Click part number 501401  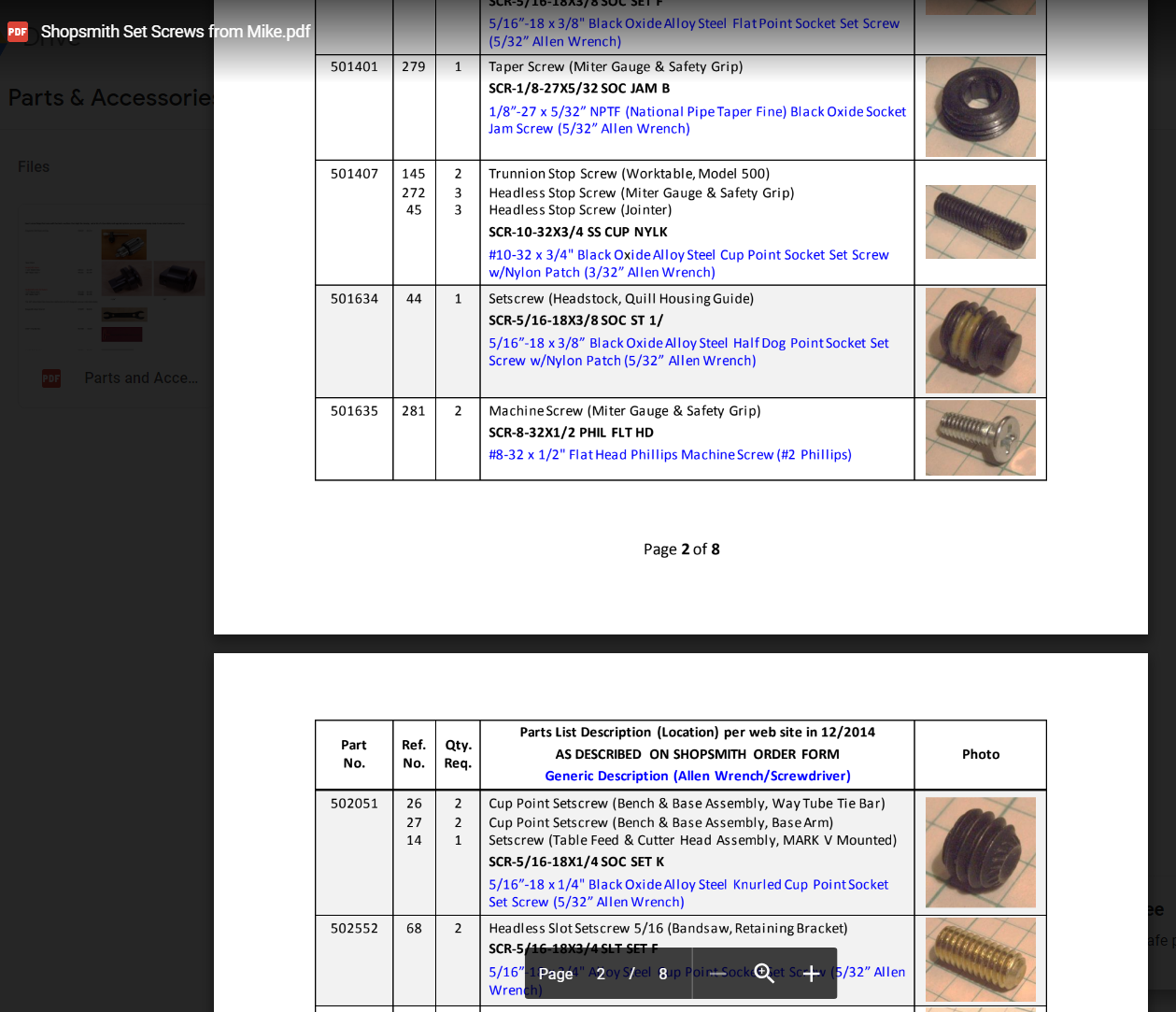pyautogui.click(x=354, y=67)
